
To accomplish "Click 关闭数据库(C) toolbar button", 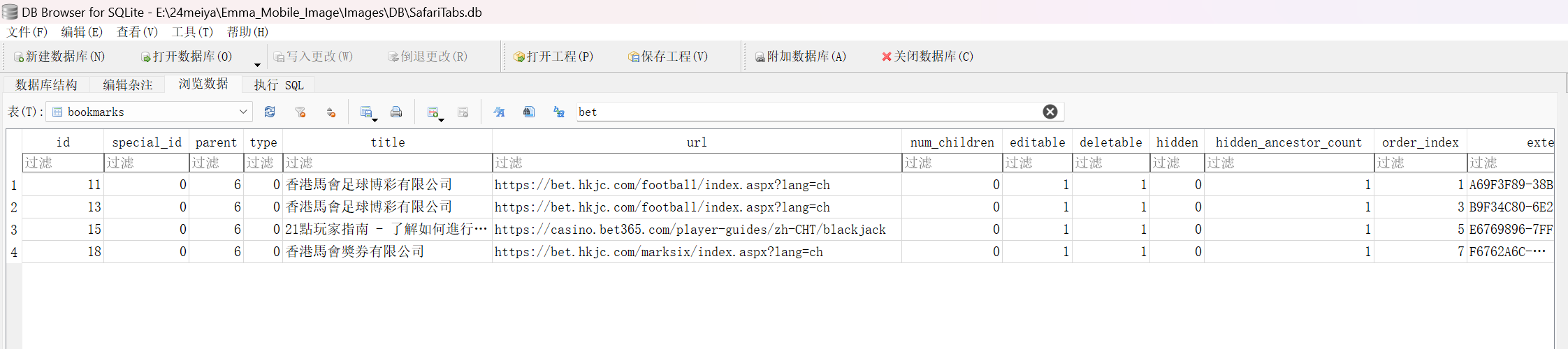I will [x=927, y=57].
